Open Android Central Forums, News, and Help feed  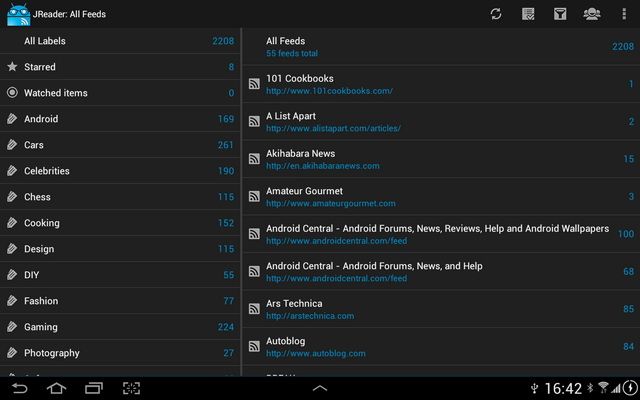point(441,271)
